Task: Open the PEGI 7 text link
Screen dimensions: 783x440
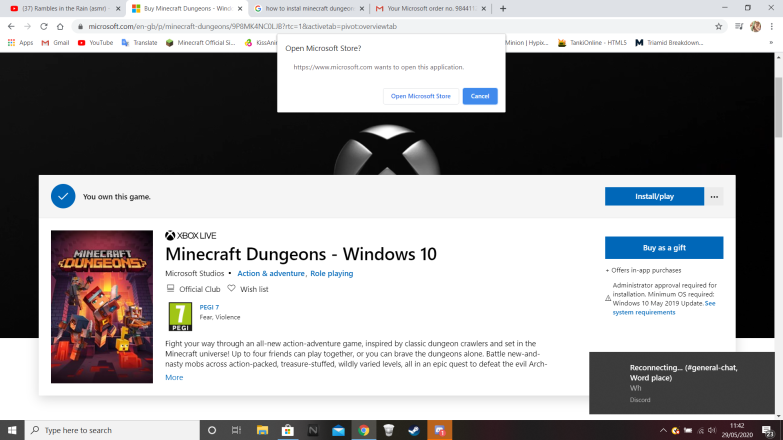Action: [209, 307]
